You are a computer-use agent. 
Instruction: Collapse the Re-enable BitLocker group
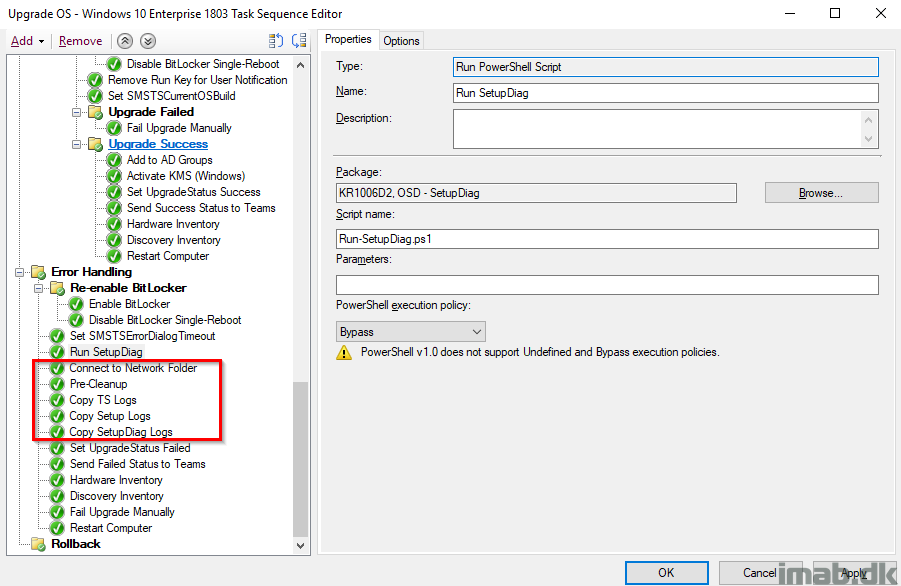click(38, 288)
